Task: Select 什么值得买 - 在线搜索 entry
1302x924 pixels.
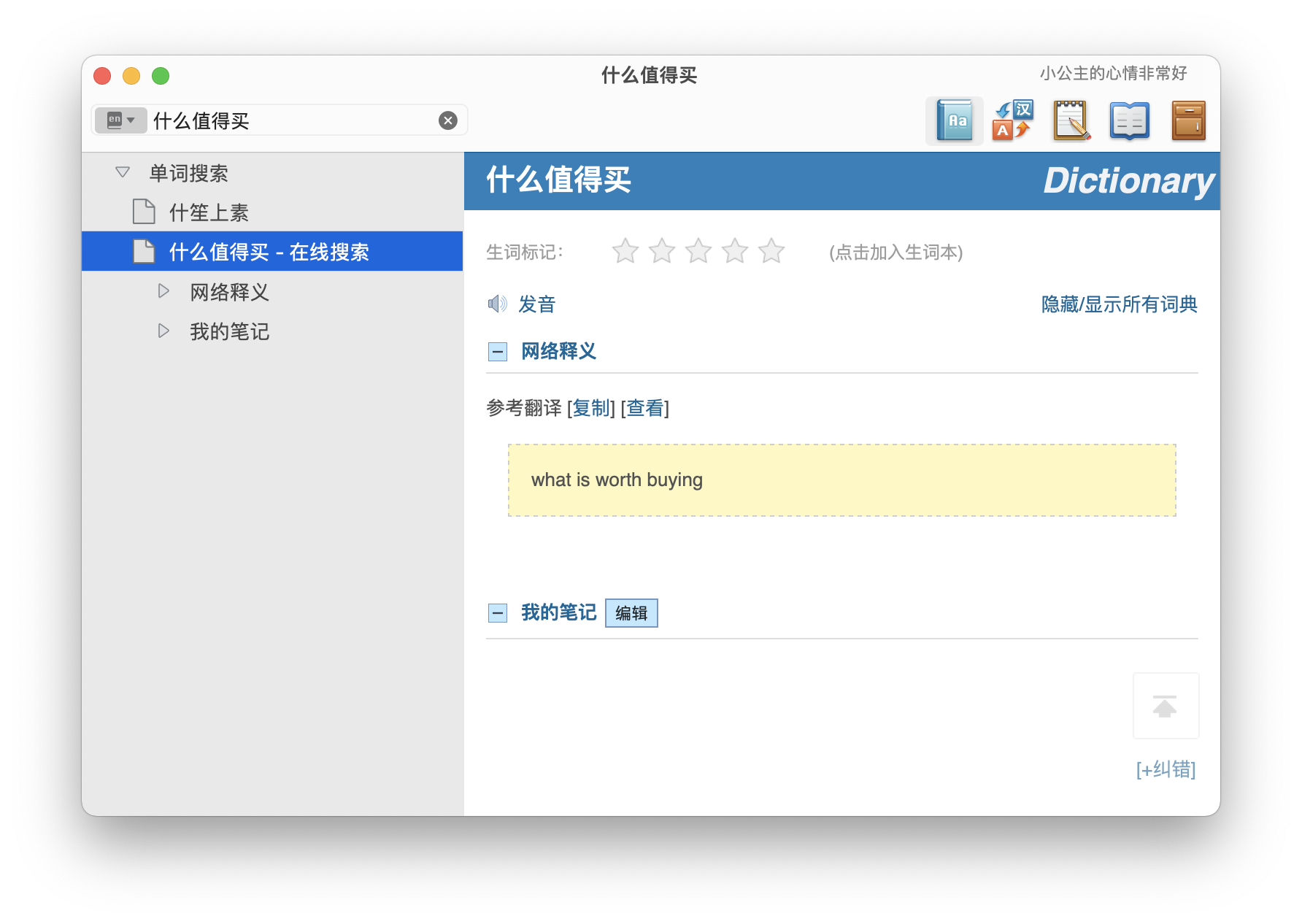Action: (x=272, y=252)
